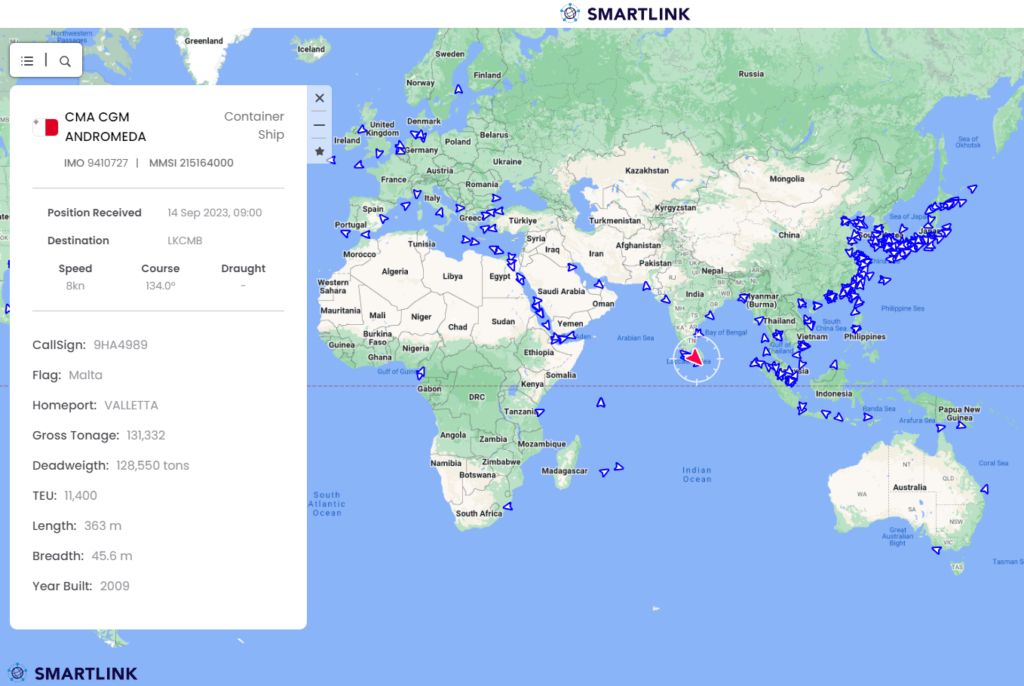The image size is (1024, 686).
Task: Click the Malta flag icon
Action: pos(45,127)
